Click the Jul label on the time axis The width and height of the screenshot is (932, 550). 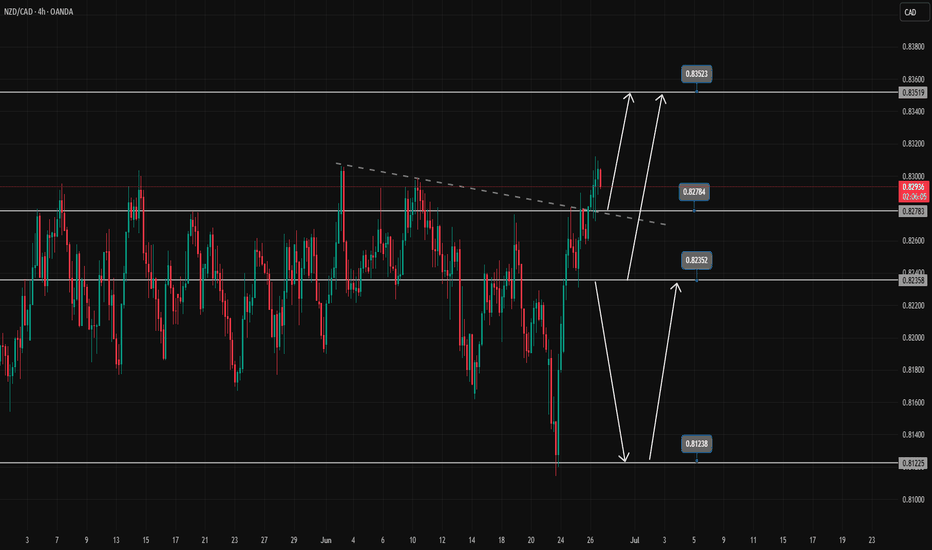coord(634,540)
